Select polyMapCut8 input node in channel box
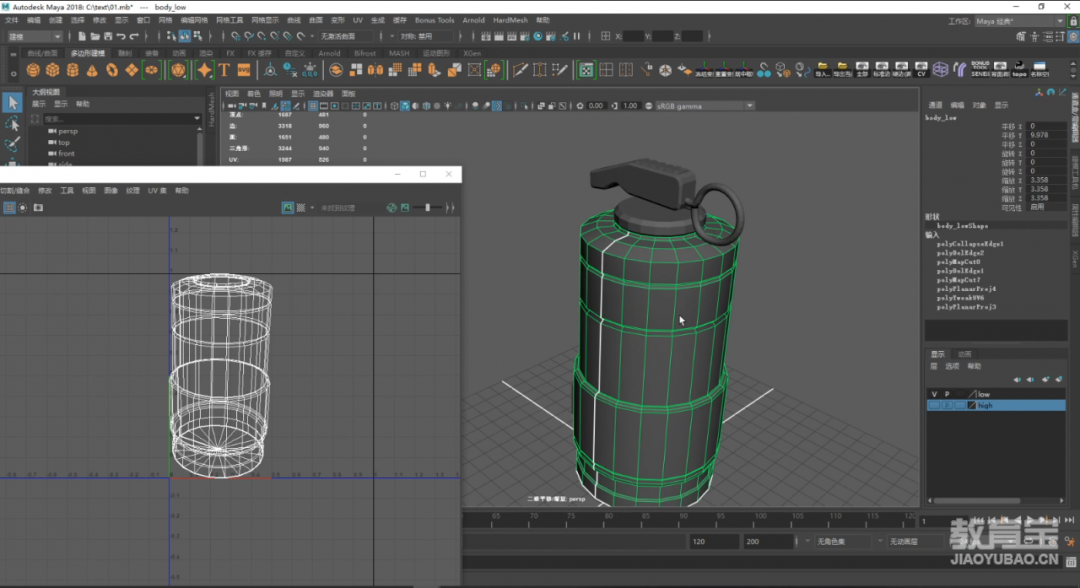Screen dimensions: 1080x588 coord(958,262)
